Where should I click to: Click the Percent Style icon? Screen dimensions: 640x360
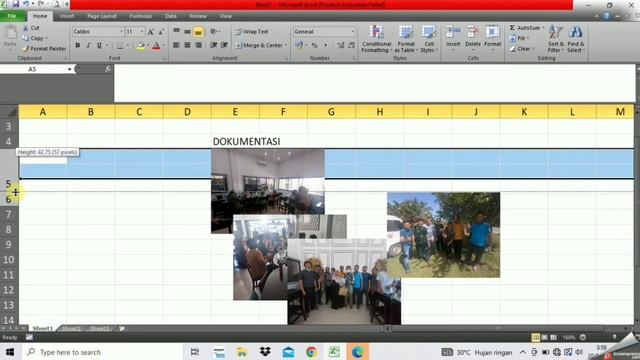tap(315, 45)
